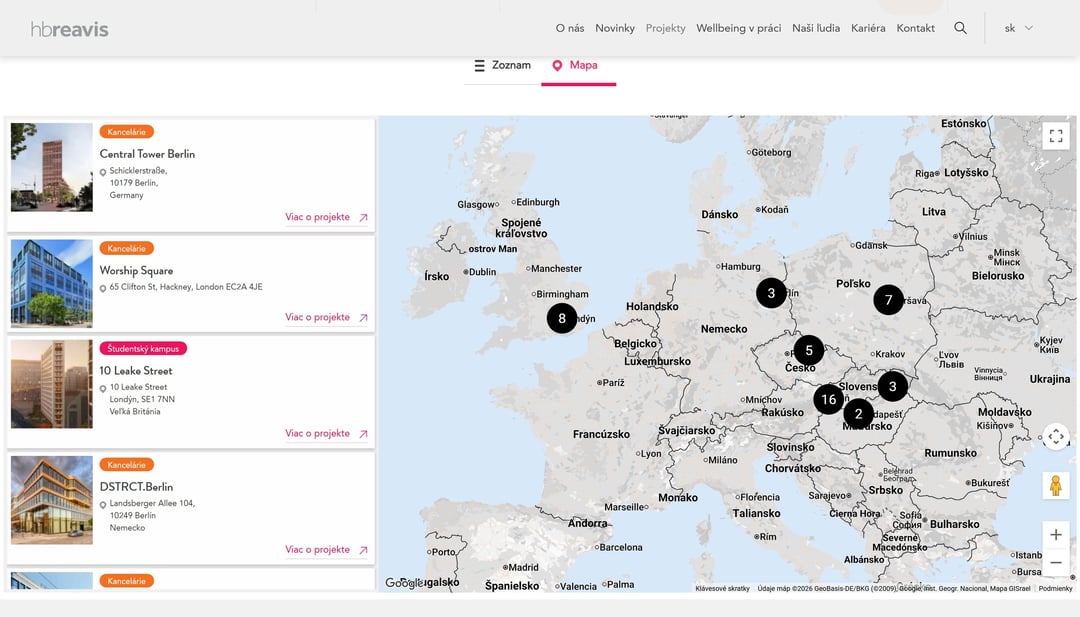This screenshot has width=1080, height=617.
Task: Click Viac o projekte for 10 Leake Street
Action: (318, 433)
